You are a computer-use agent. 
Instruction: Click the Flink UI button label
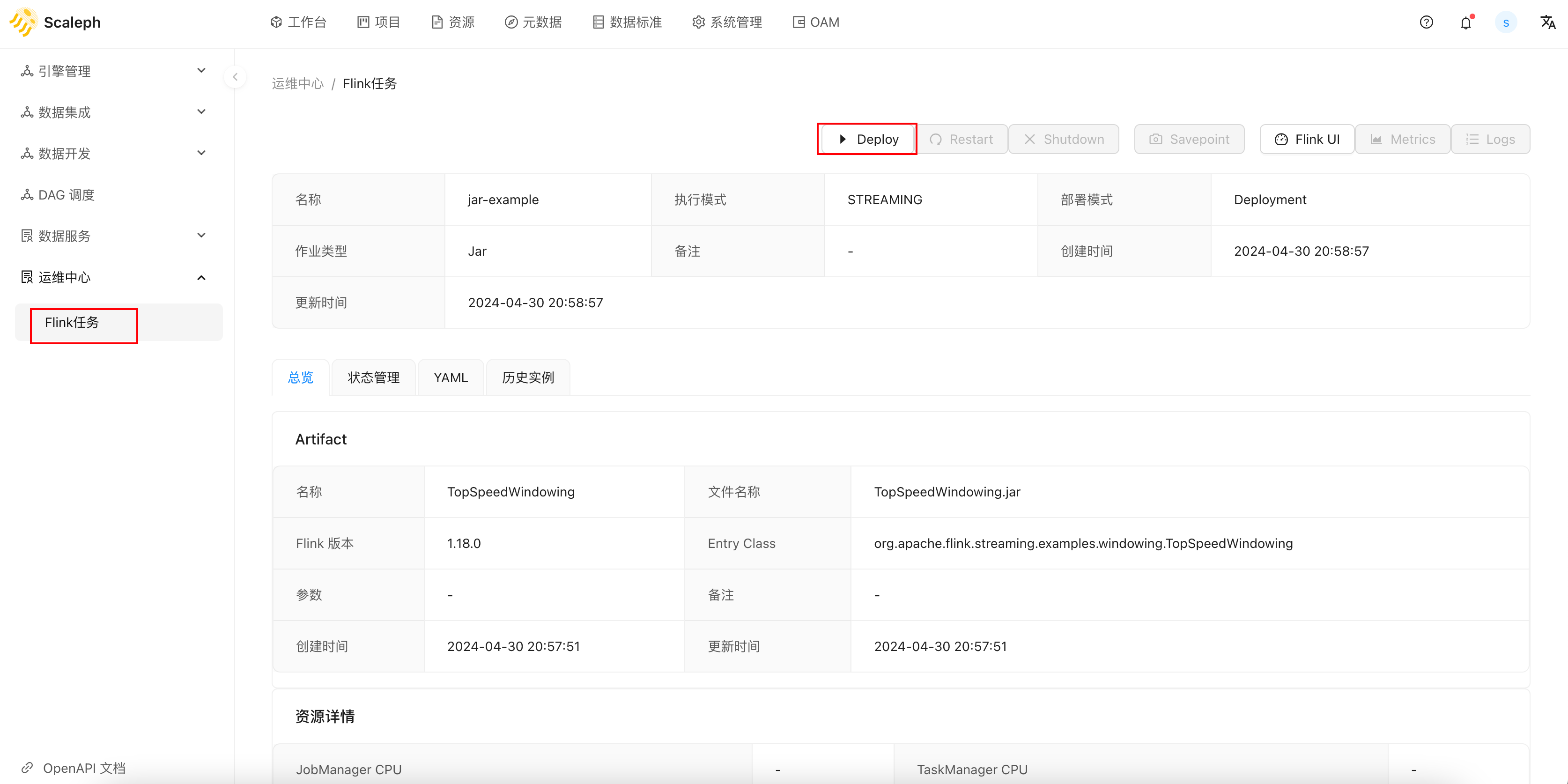point(1317,140)
